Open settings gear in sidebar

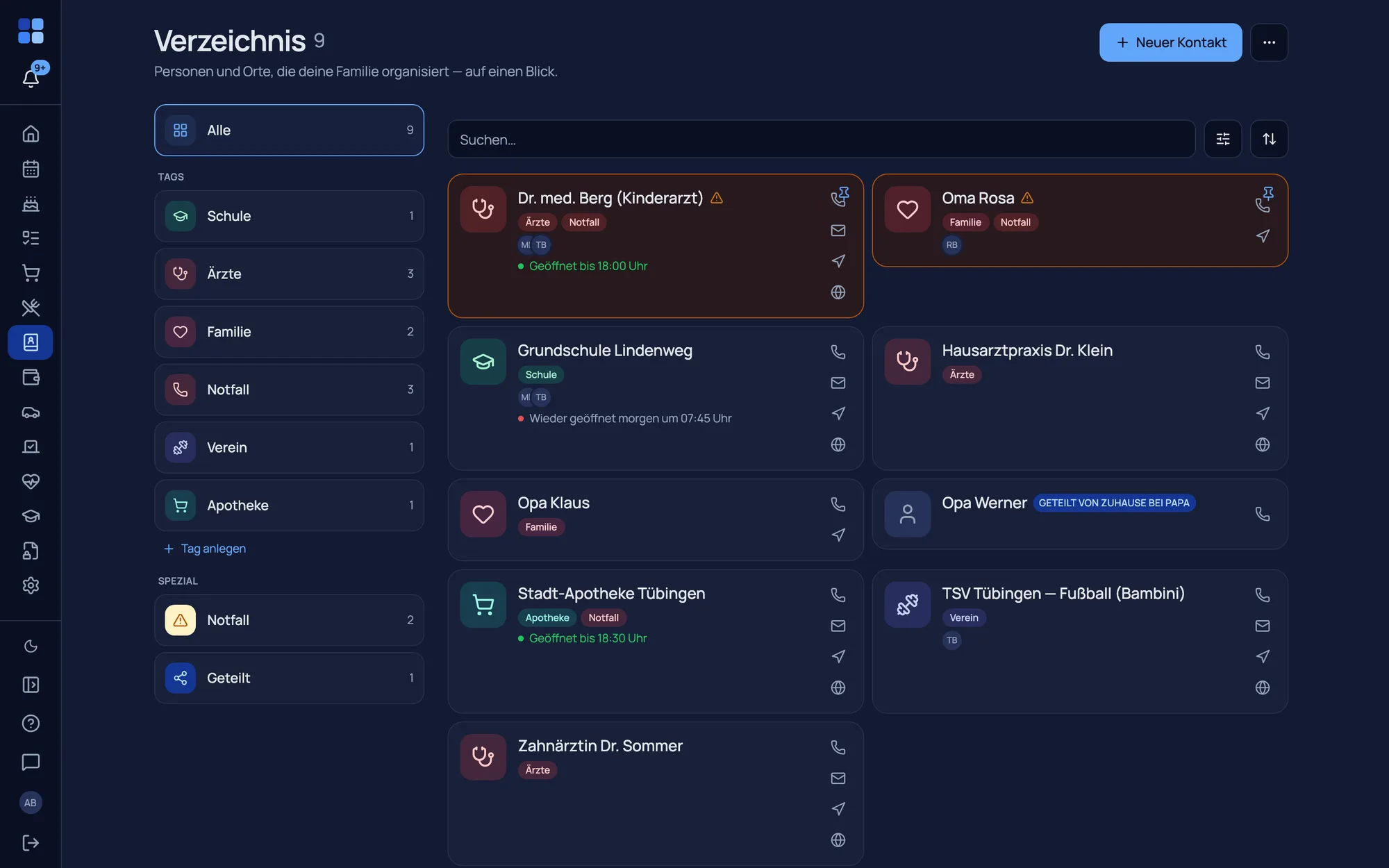click(31, 585)
